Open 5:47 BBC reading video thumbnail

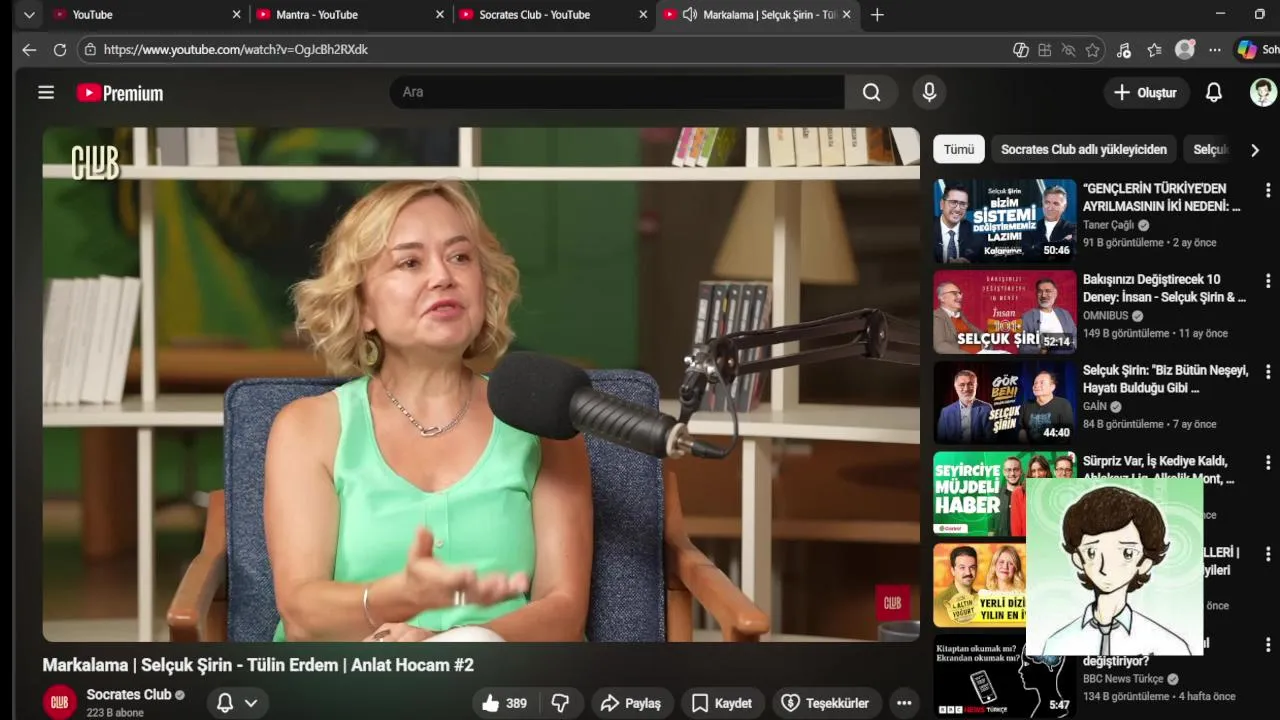(1005, 675)
